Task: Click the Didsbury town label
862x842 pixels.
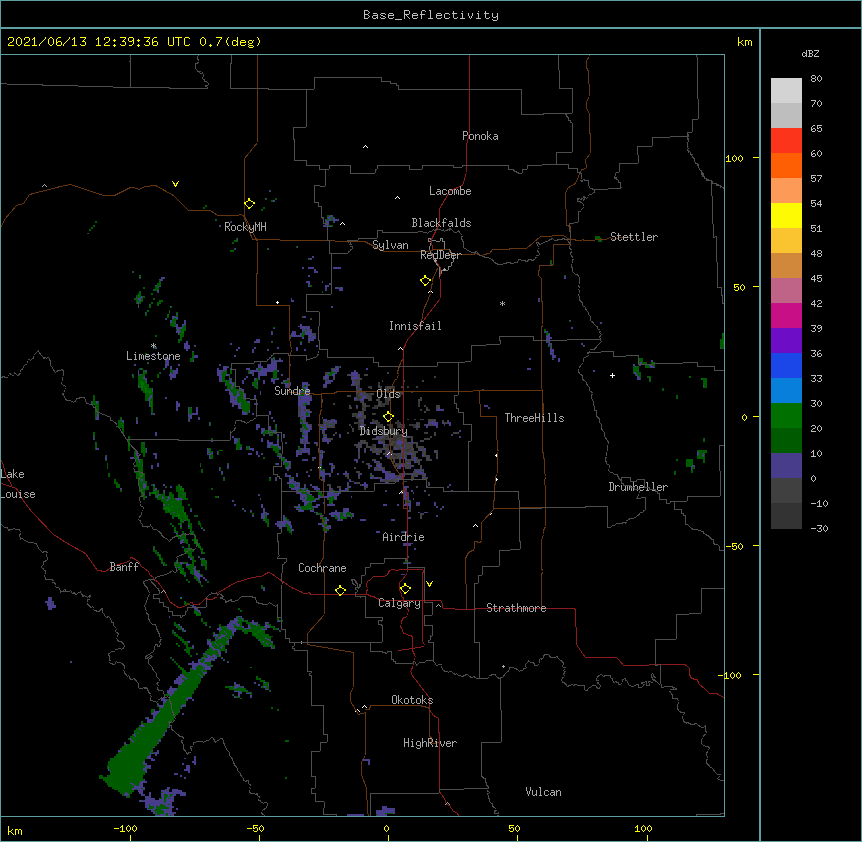Action: coord(383,431)
